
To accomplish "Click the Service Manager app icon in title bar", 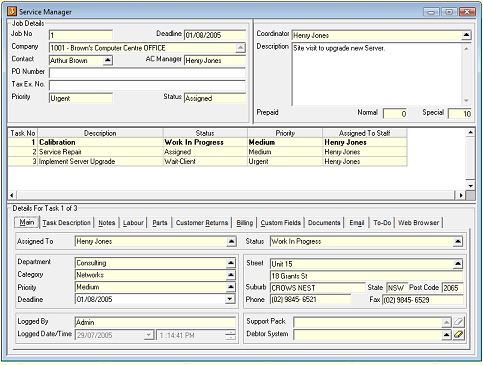I will tap(12, 11).
